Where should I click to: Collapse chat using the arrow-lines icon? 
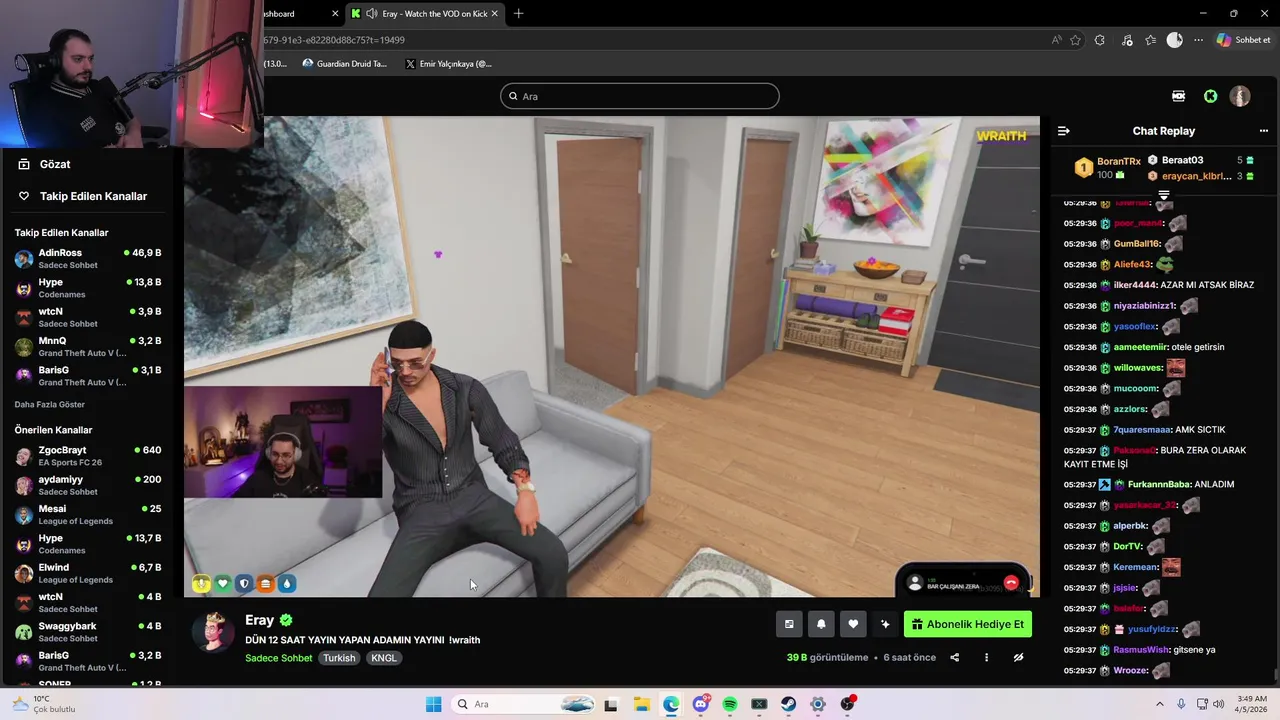click(x=1064, y=131)
